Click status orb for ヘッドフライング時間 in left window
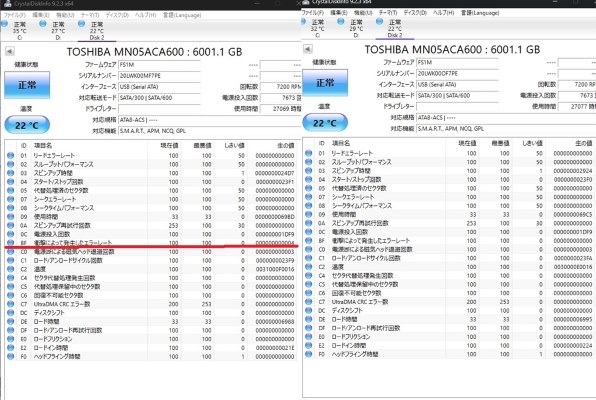Screen dimensions: 596x400 11,356
